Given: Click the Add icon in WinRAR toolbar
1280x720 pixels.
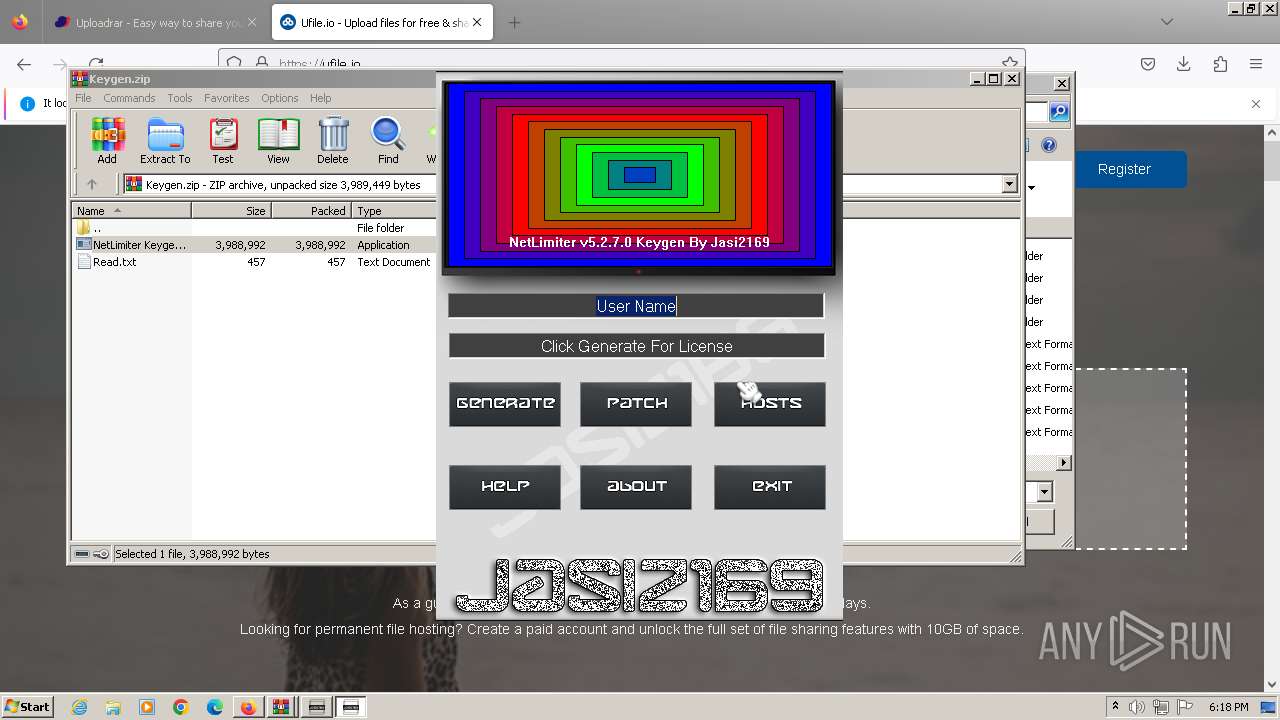Looking at the screenshot, I should [107, 140].
